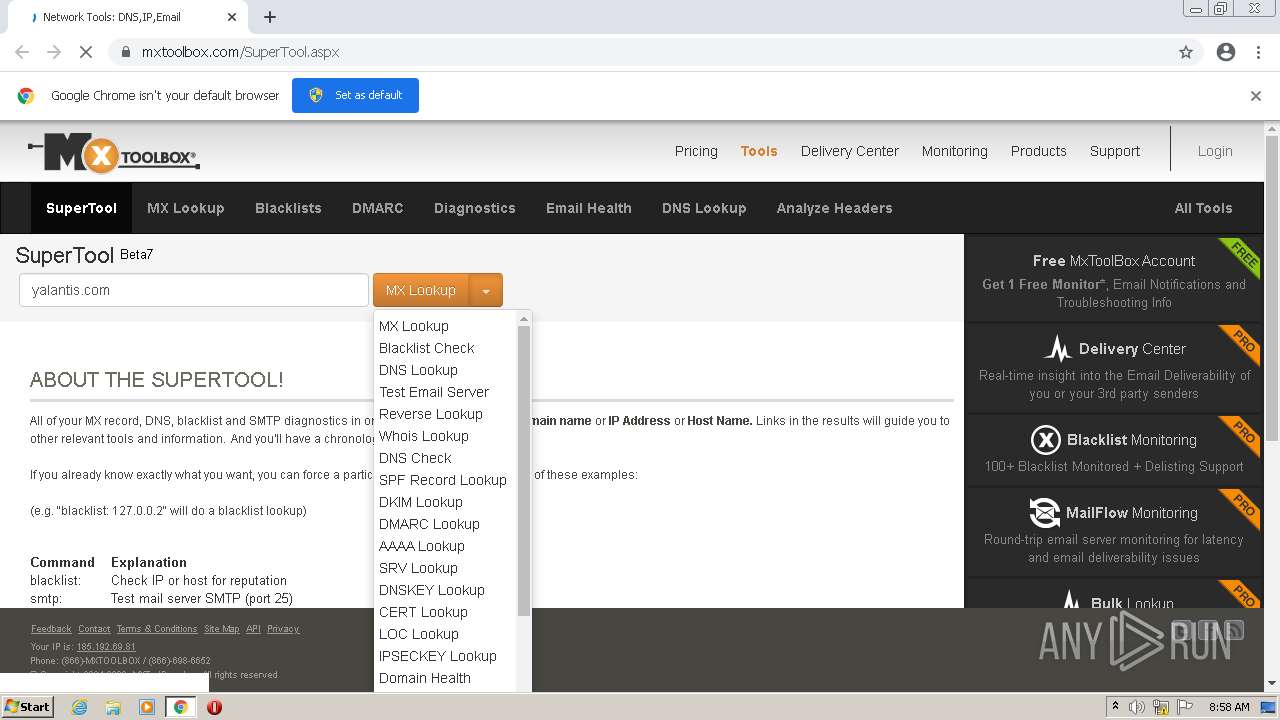Screen dimensions: 1280x720
Task: Set Chrome as default browser
Action: pyautogui.click(x=355, y=95)
